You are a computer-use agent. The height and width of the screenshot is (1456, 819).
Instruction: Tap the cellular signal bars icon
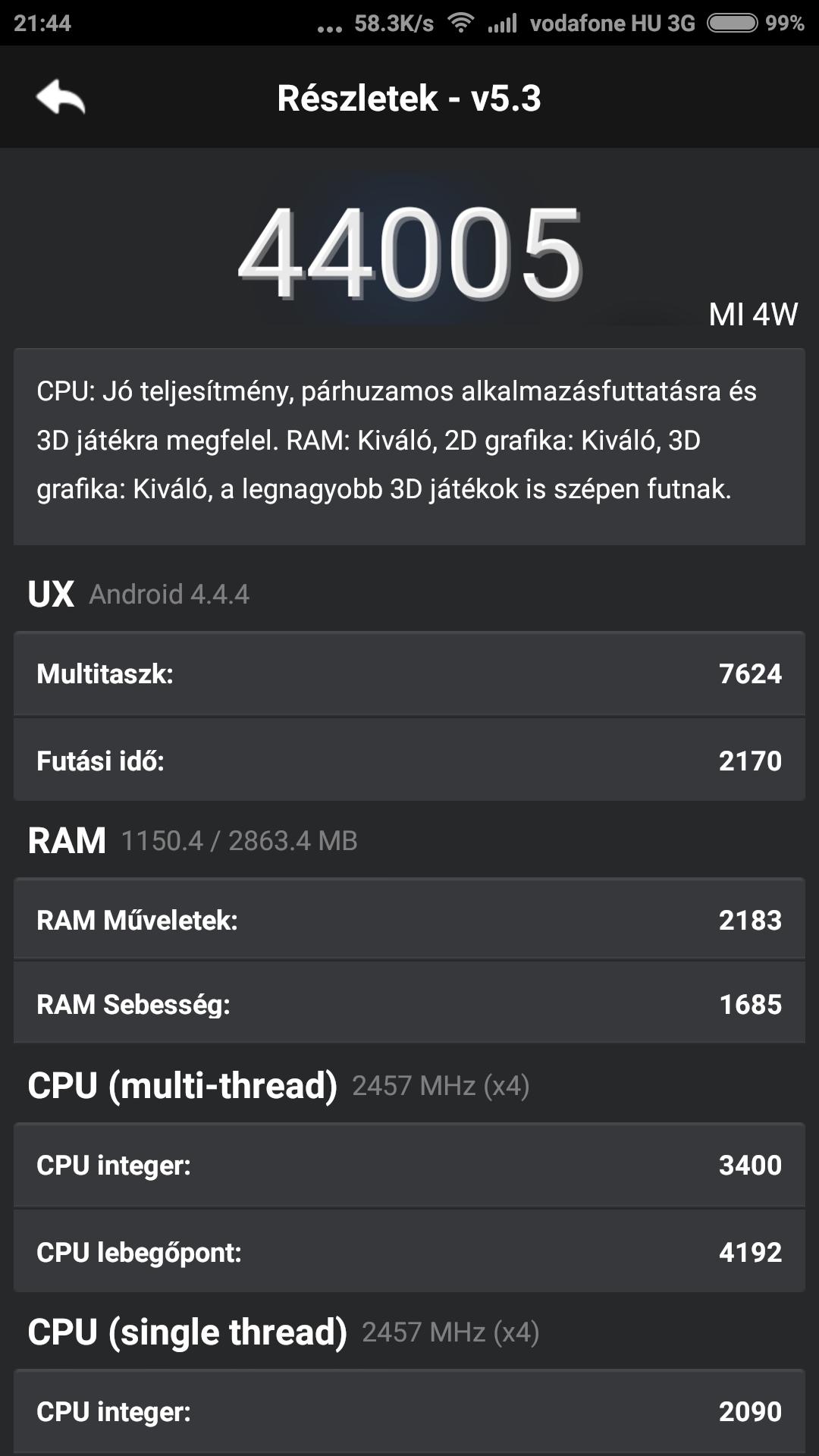pos(502,23)
